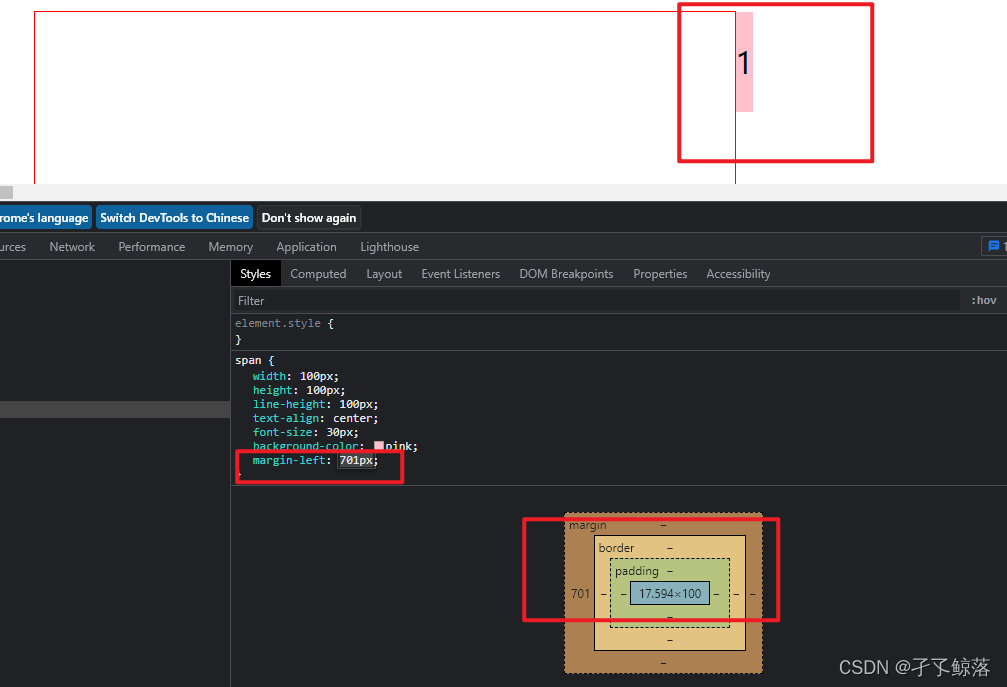Click the padding label in box model

click(x=636, y=571)
